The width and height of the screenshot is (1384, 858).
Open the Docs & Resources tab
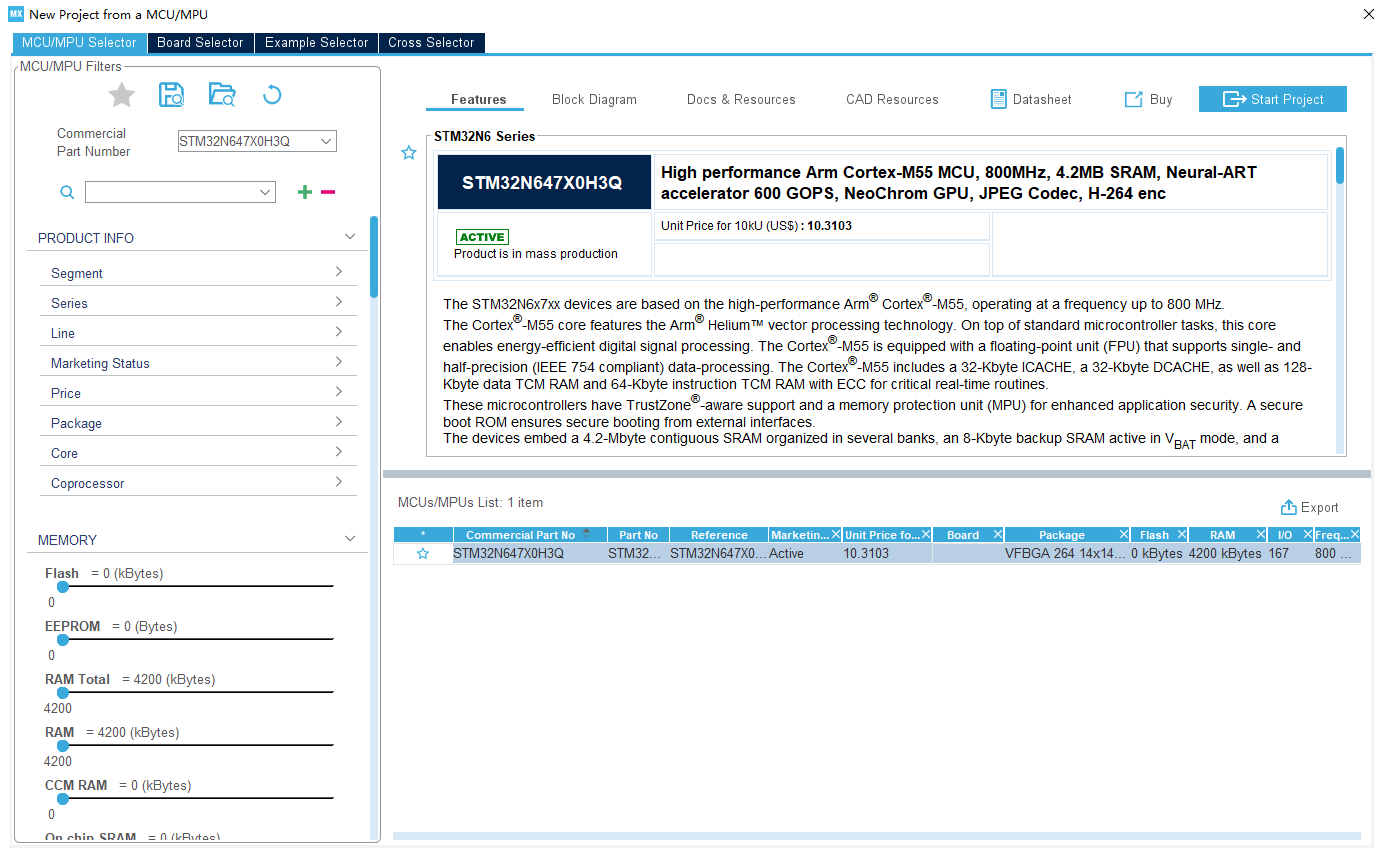[741, 99]
